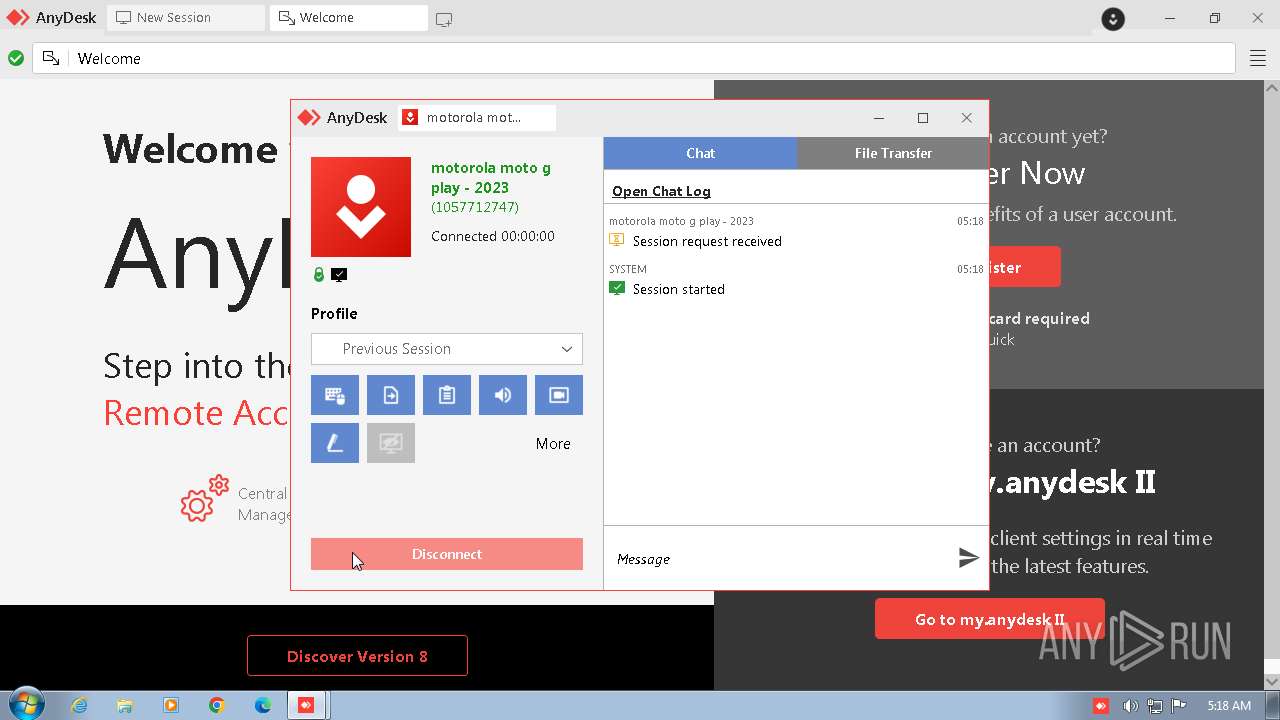The height and width of the screenshot is (720, 1280).
Task: Switch to the New Session tab
Action: pyautogui.click(x=186, y=17)
